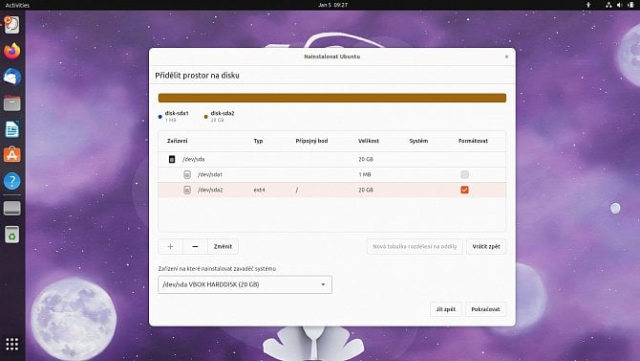Open the Files manager dock icon
Screen dimensions: 640x361
[12, 103]
